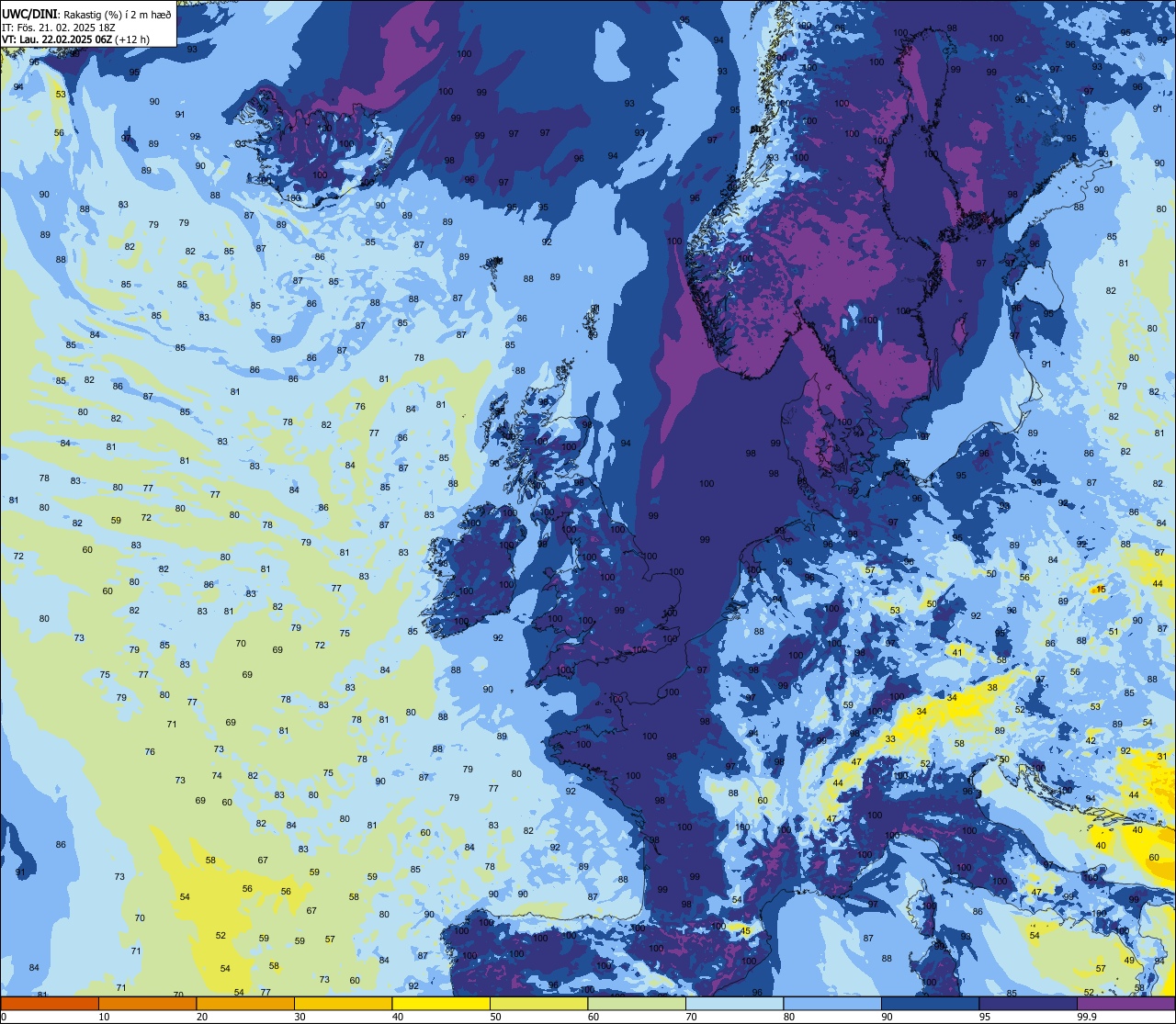The width and height of the screenshot is (1176, 1024).
Task: Click the '20' tick label on legend
Action: tap(202, 1017)
